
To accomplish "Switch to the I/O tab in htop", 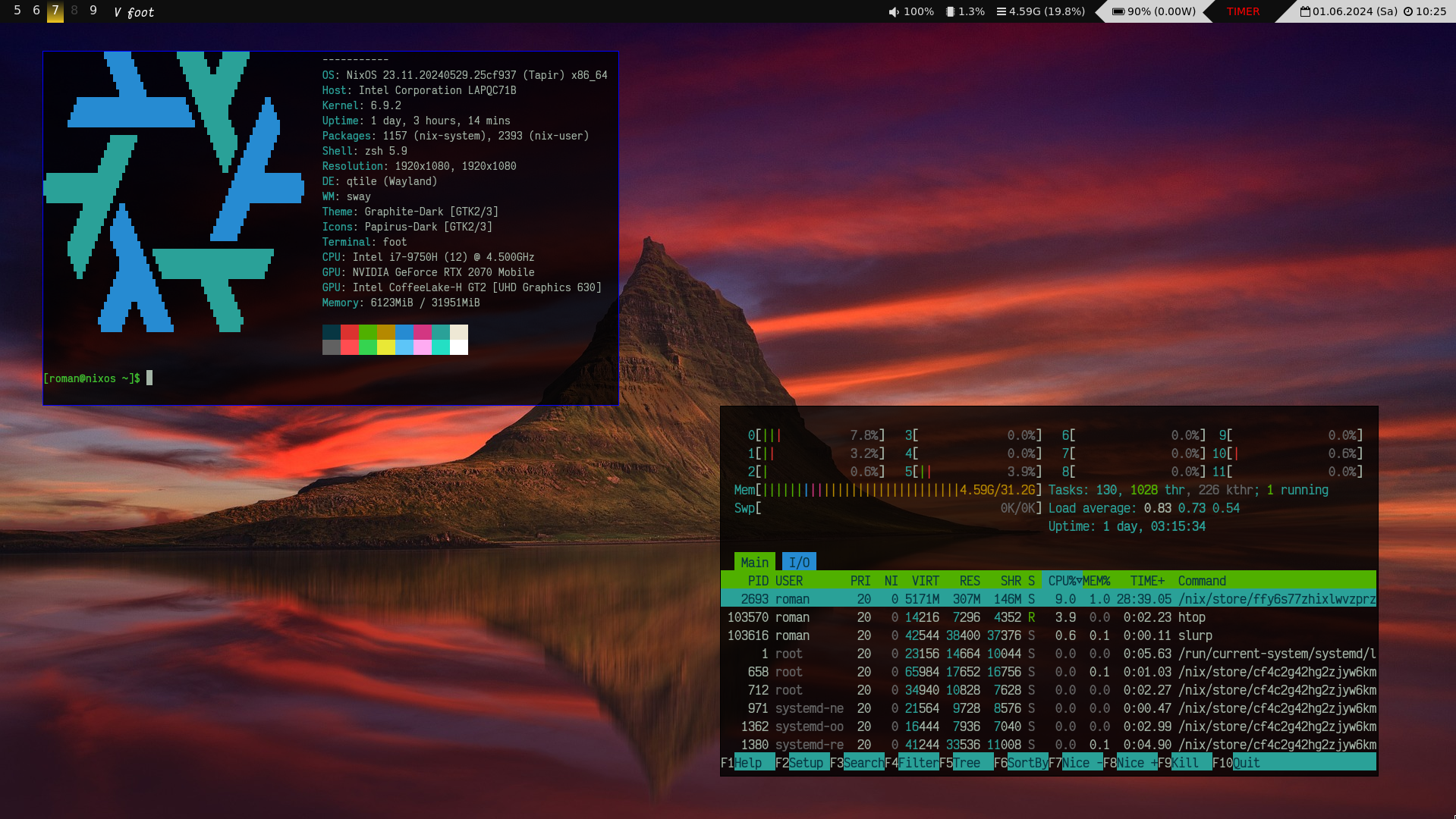I will coord(799,562).
